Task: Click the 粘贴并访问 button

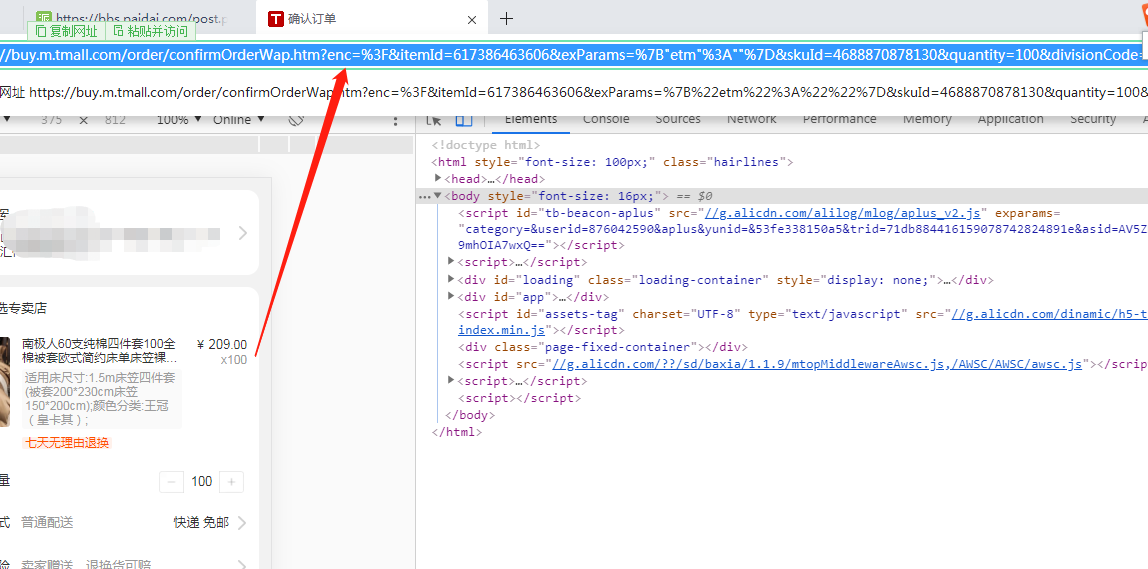Action: click(x=150, y=31)
